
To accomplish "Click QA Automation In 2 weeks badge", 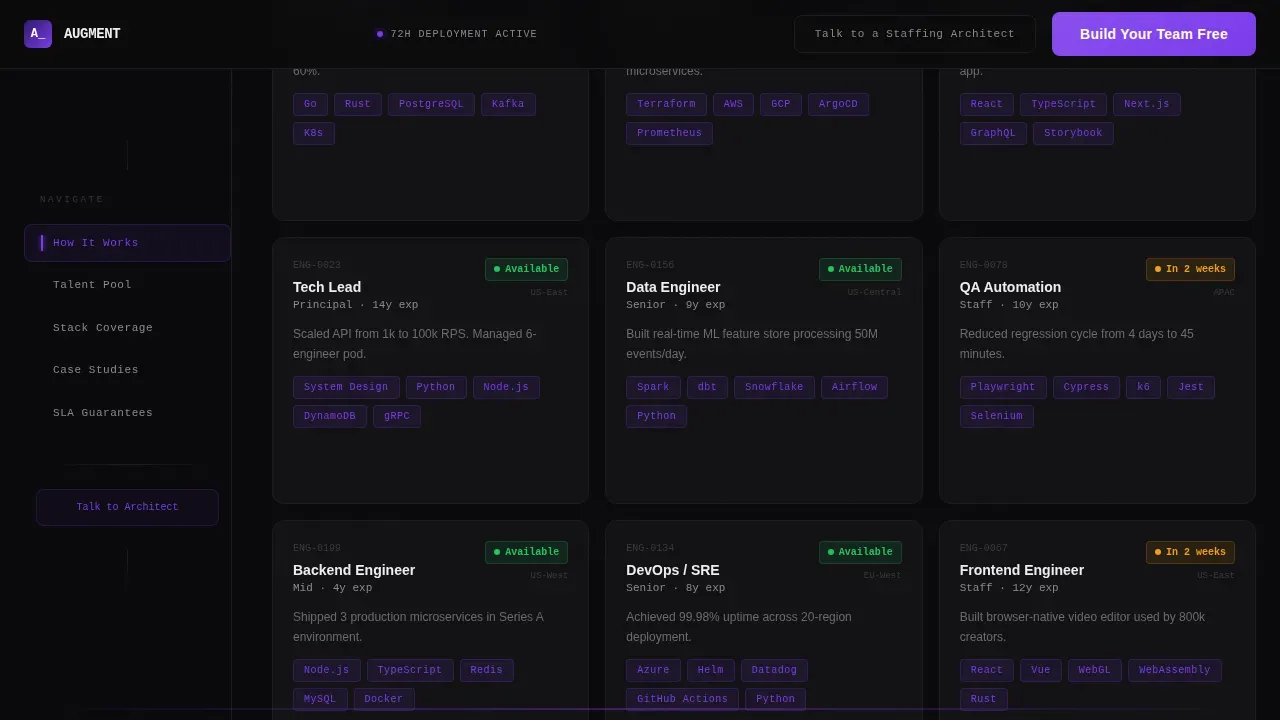I will (1190, 269).
